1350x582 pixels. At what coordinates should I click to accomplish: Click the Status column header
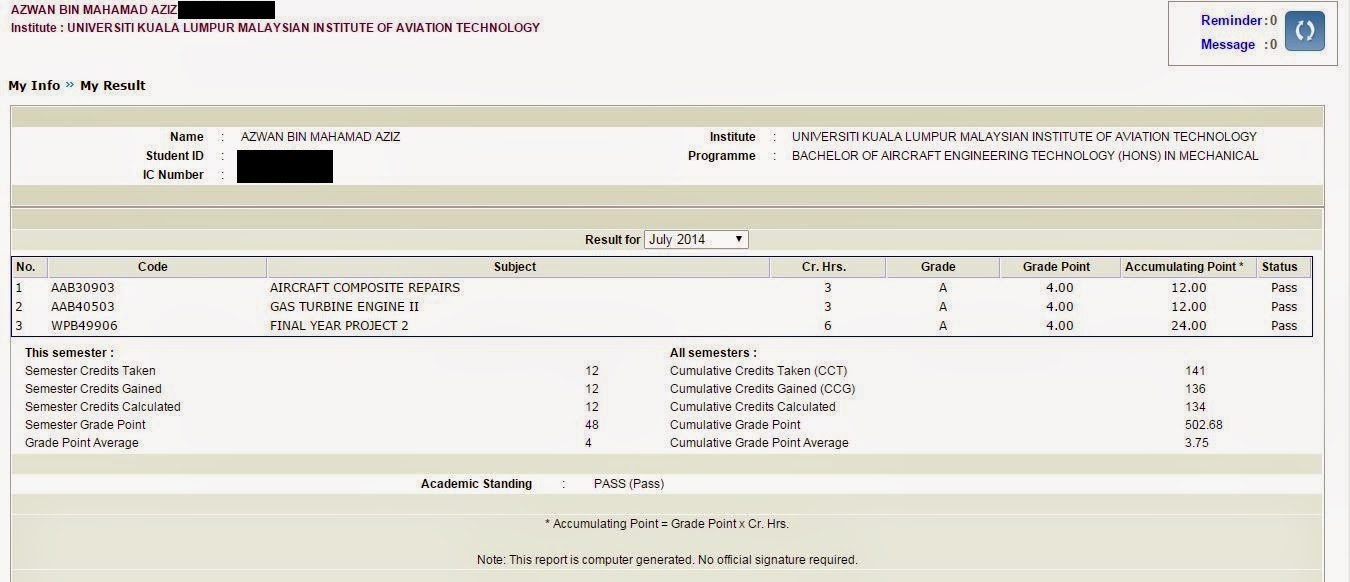point(1280,267)
